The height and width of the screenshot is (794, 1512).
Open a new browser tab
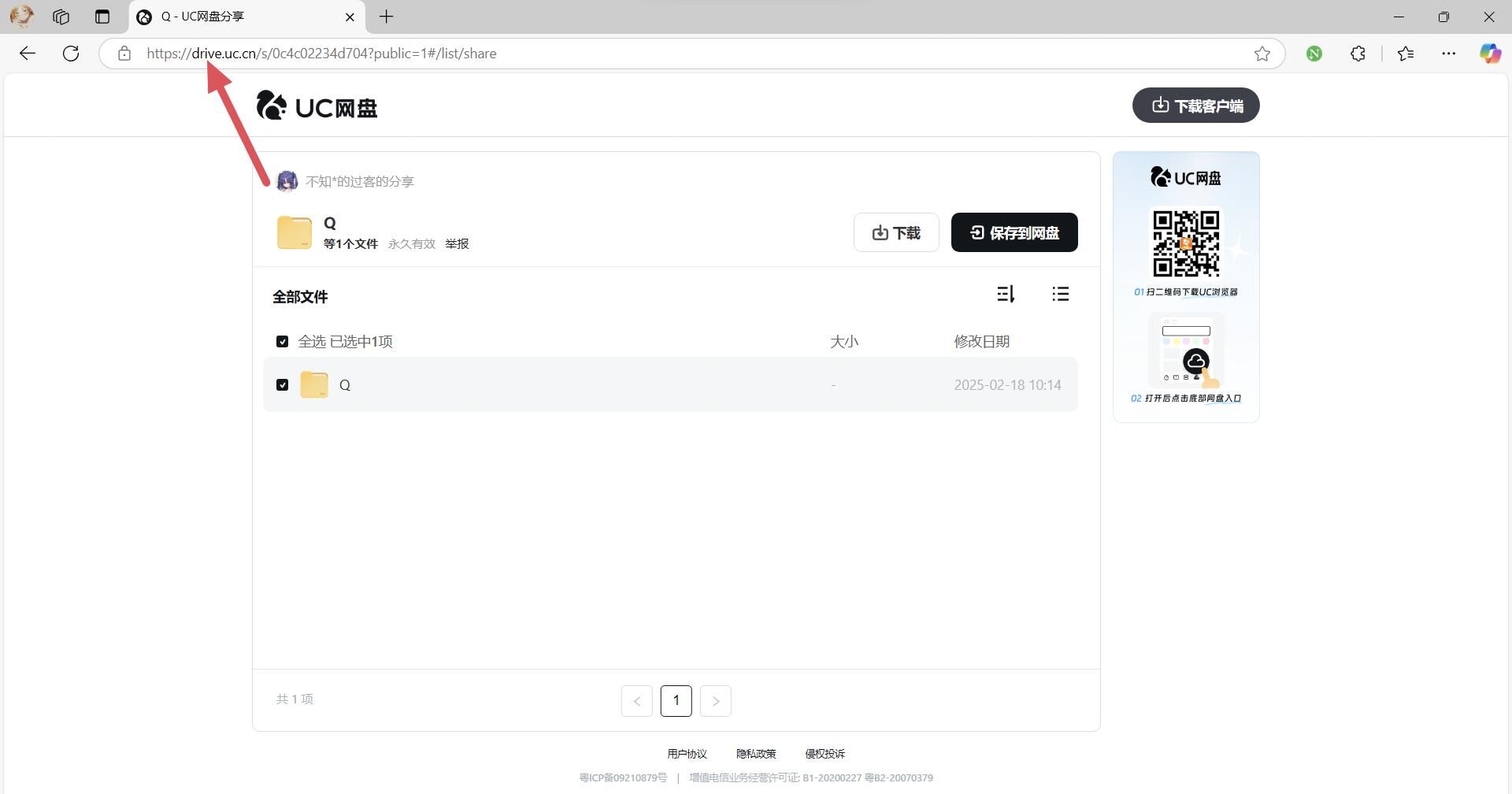tap(386, 17)
